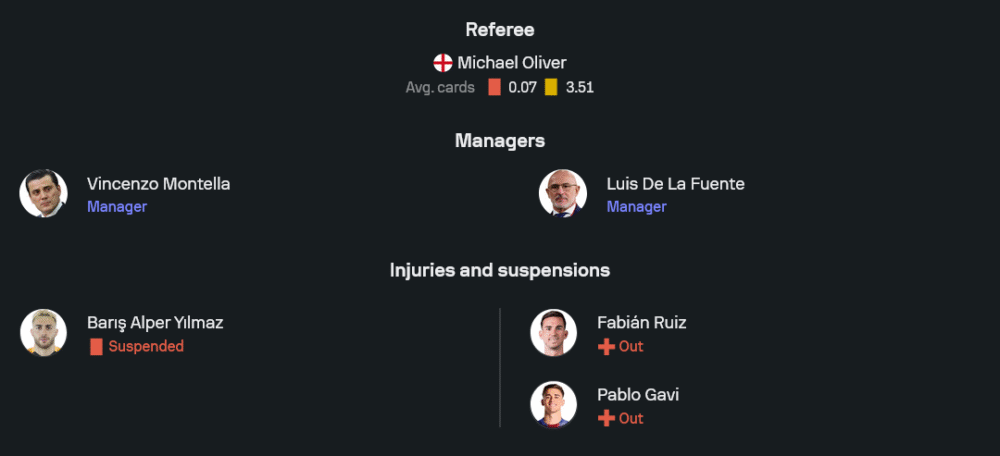Screen dimensions: 1000x456
Task: Open Luis De La Fuente's profile photo
Action: [x=563, y=194]
